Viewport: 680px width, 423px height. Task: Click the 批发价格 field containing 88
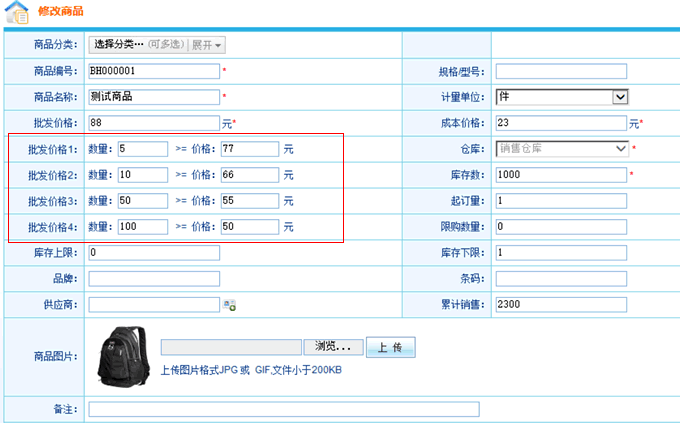coord(154,123)
